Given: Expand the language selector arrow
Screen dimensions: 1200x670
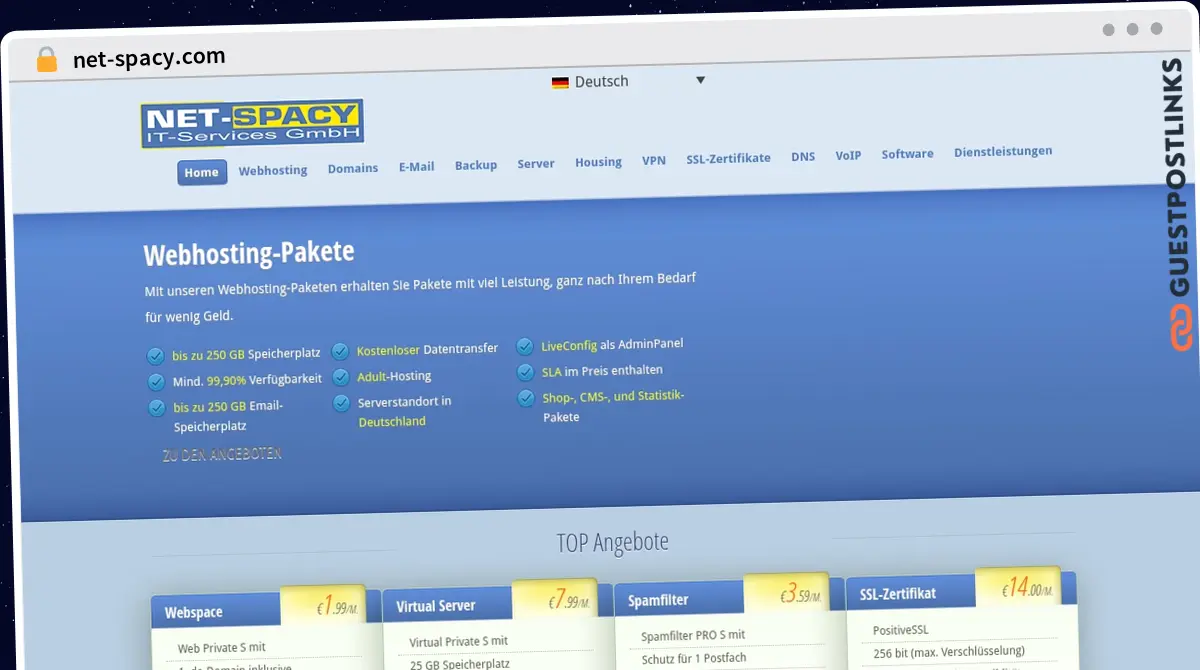Looking at the screenshot, I should pos(700,80).
